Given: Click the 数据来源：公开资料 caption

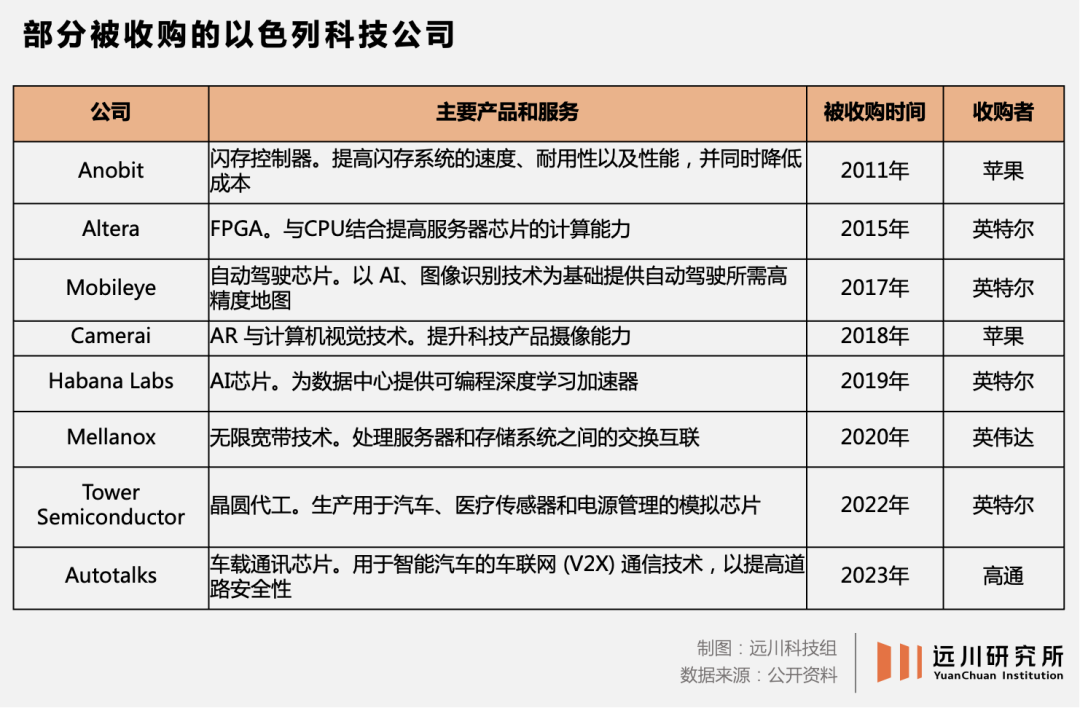Looking at the screenshot, I should coord(758,675).
